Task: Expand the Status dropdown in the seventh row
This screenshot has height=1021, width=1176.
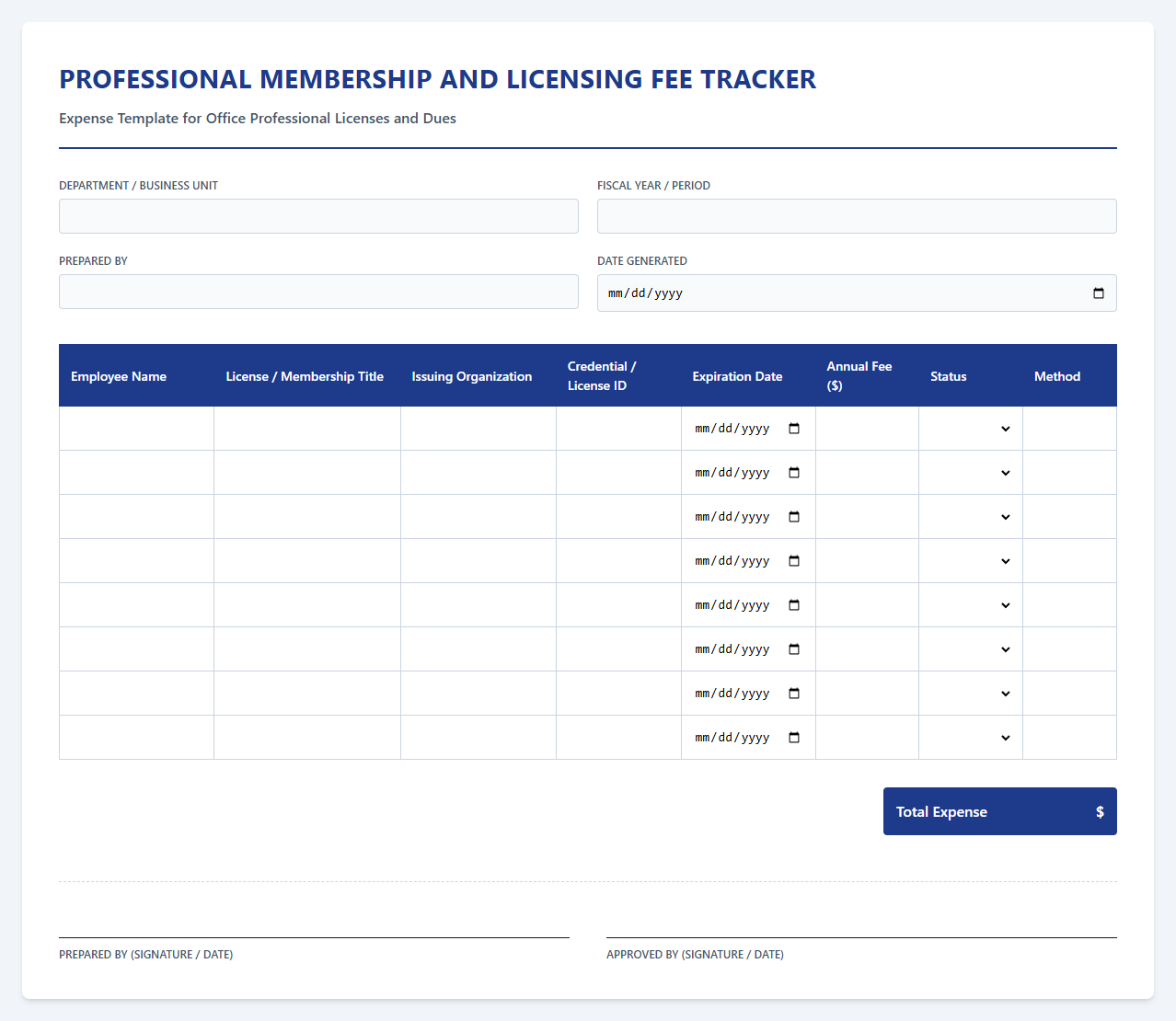Action: pyautogui.click(x=971, y=694)
